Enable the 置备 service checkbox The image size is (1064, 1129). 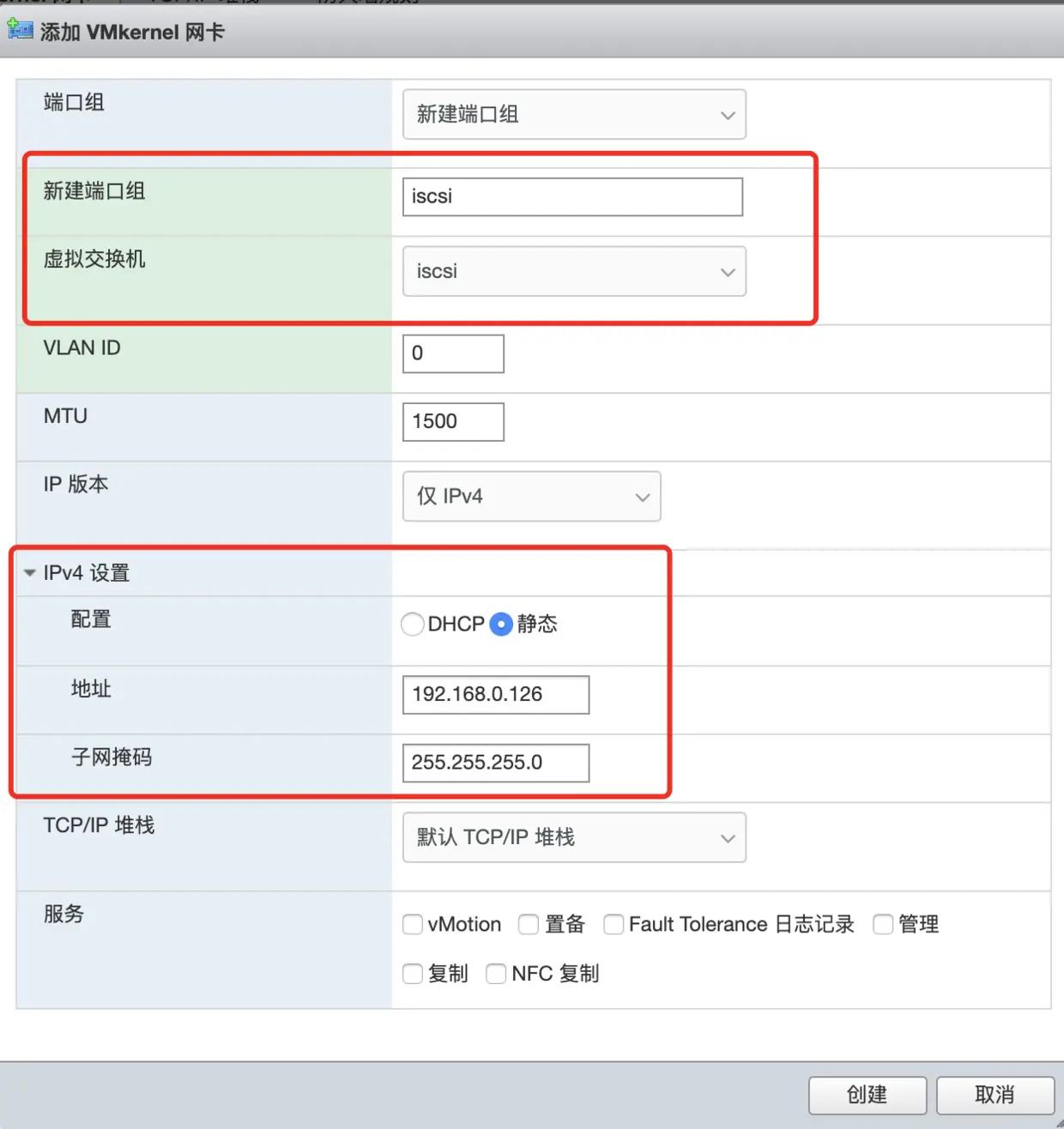(x=529, y=924)
